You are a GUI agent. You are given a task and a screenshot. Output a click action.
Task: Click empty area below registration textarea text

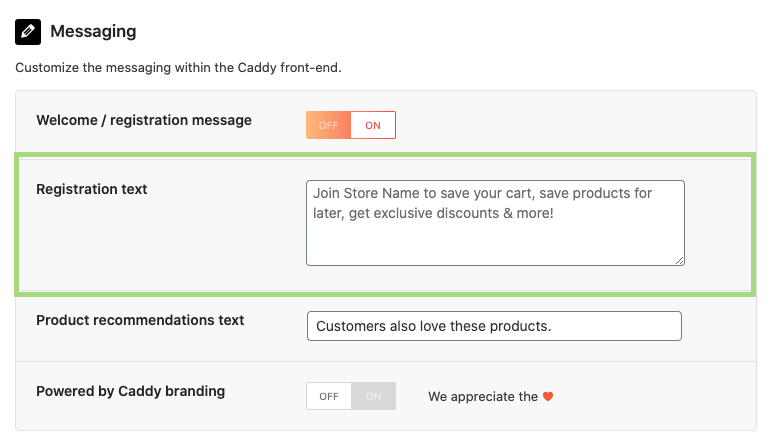point(493,244)
